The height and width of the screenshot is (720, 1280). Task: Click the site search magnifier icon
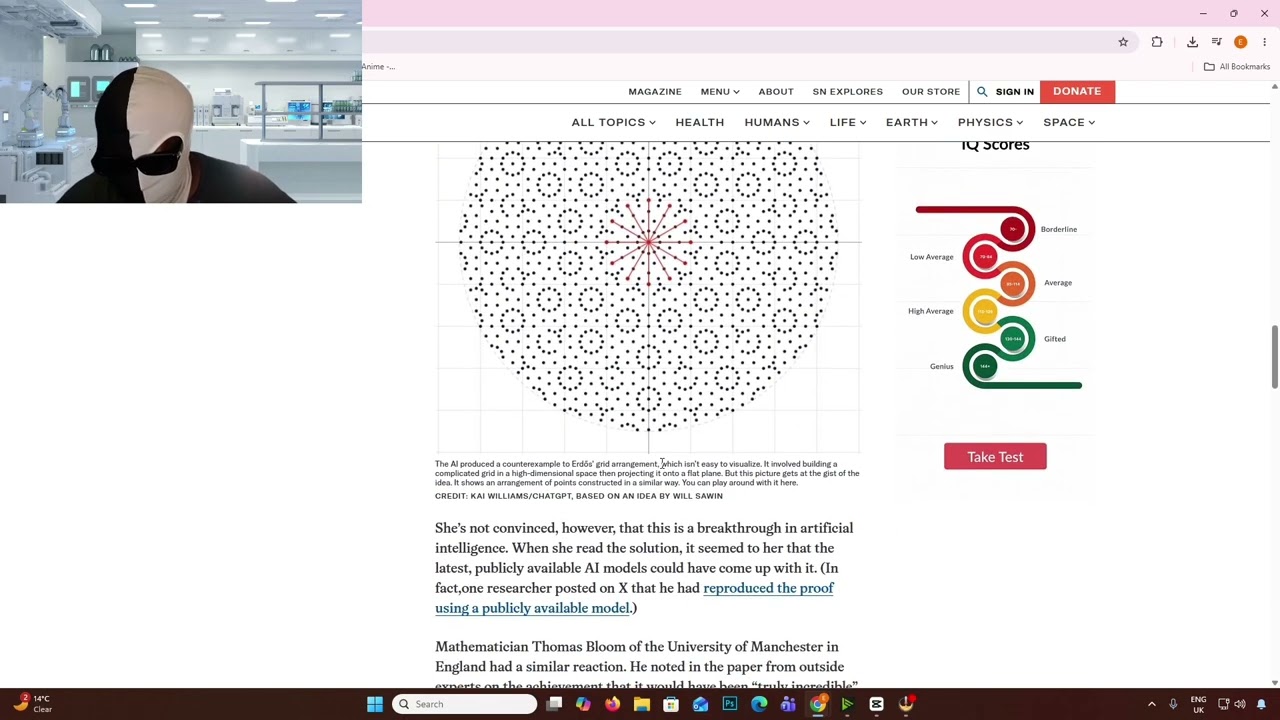[982, 92]
